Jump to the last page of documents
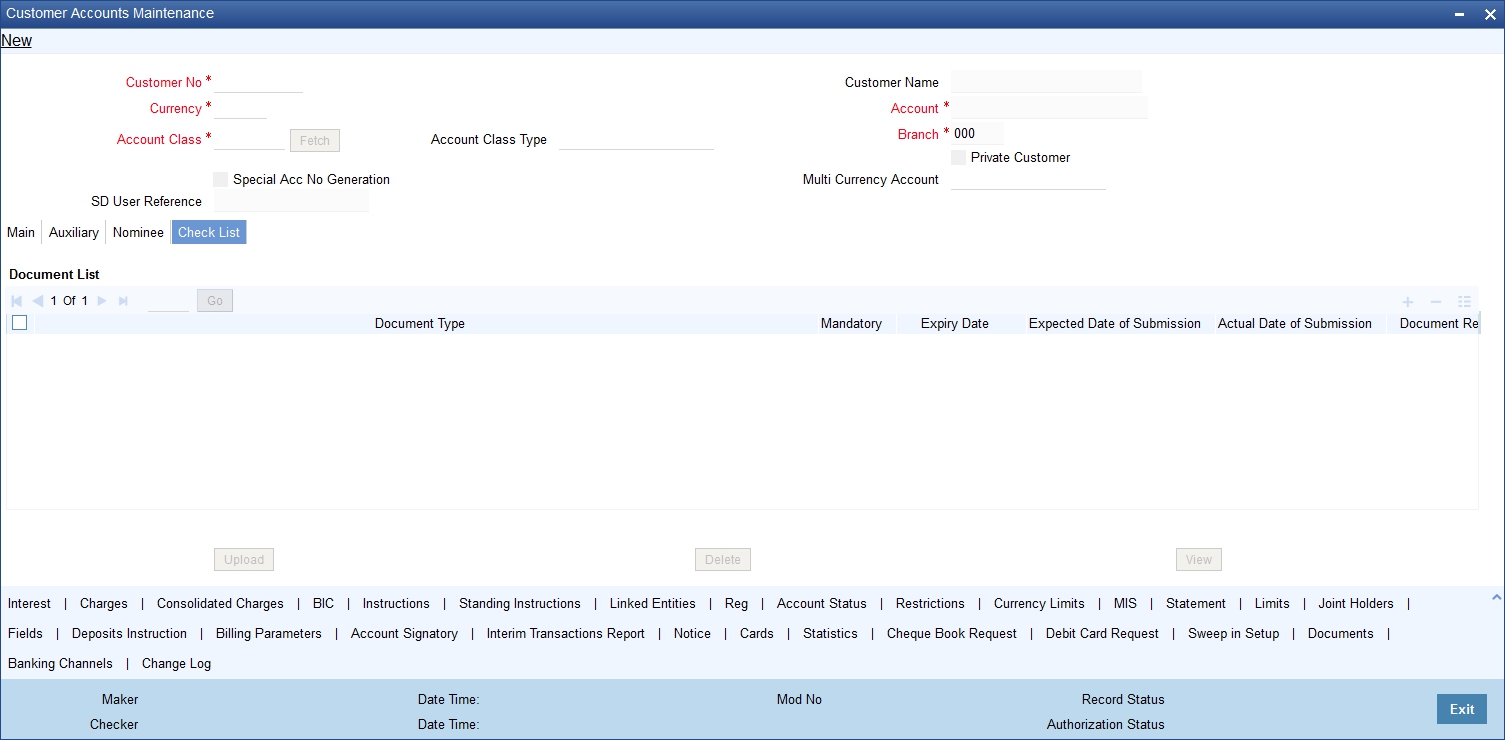 point(122,300)
